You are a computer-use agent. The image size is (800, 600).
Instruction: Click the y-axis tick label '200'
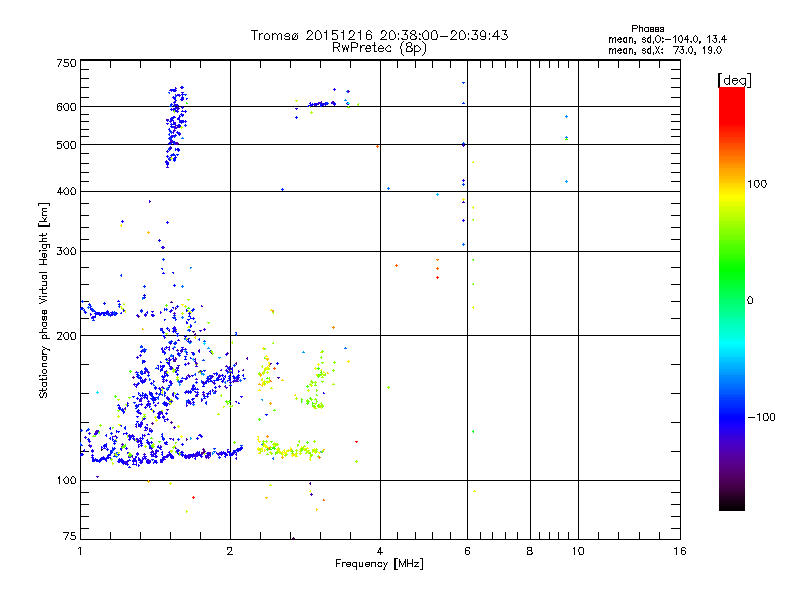click(x=67, y=336)
